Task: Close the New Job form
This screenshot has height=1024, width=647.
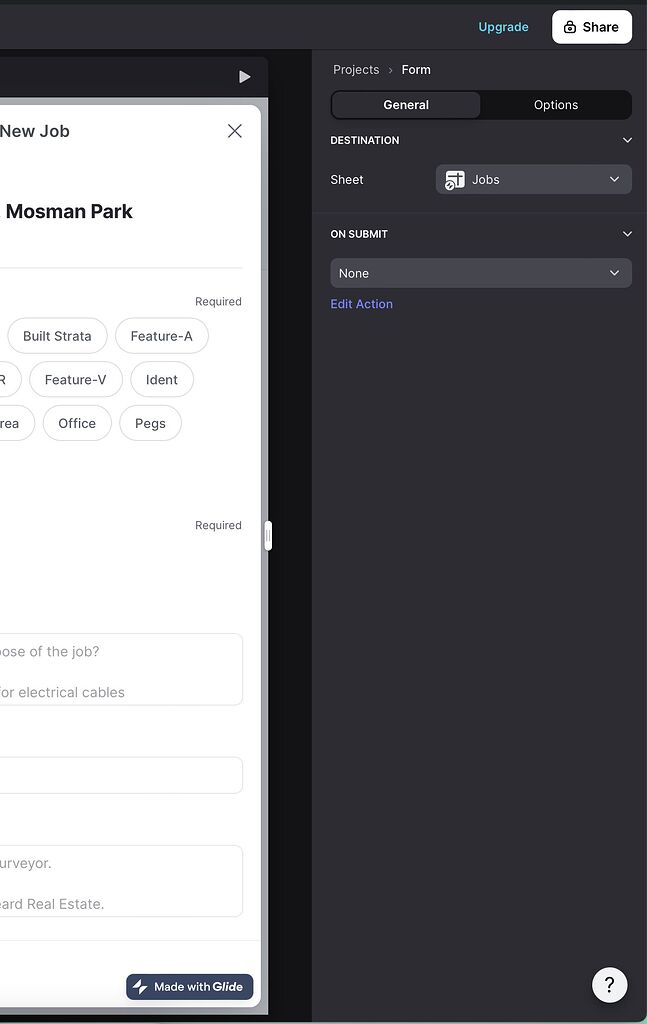Action: point(234,130)
